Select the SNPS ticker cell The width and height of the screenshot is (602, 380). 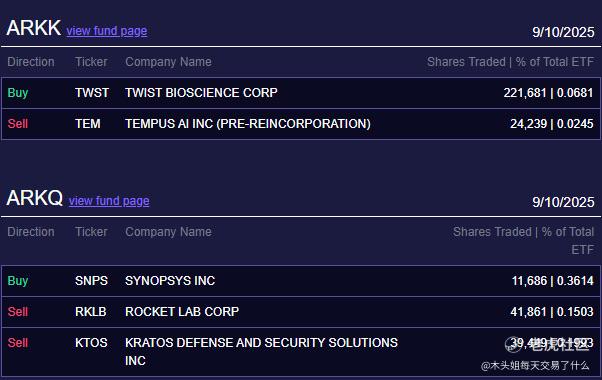point(91,281)
